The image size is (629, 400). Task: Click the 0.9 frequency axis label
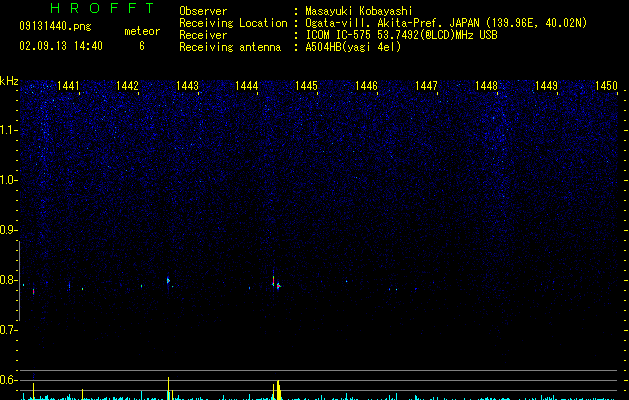pyautogui.click(x=8, y=230)
